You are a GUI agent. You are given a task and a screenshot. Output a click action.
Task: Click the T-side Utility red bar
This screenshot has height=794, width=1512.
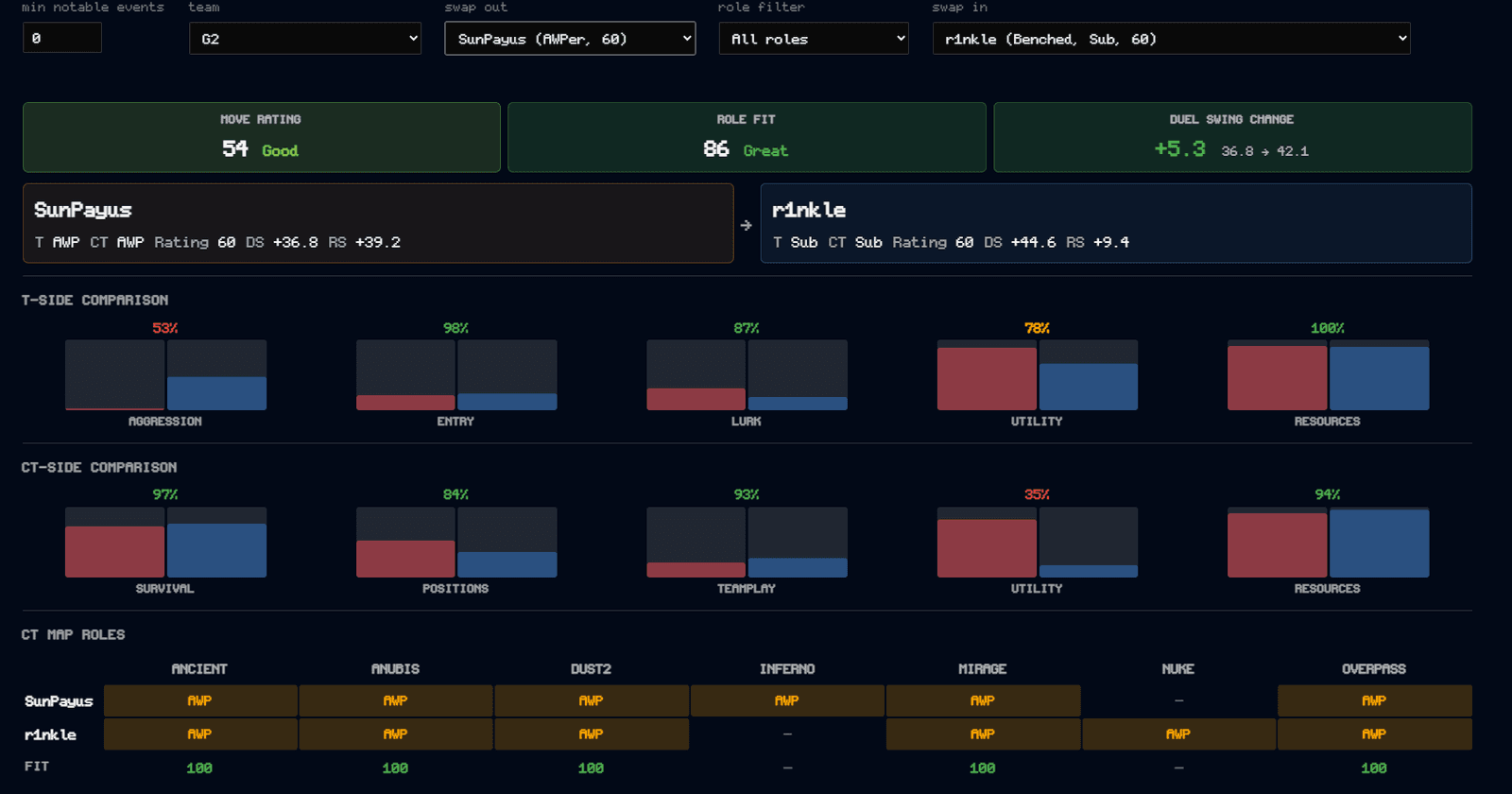pos(987,379)
